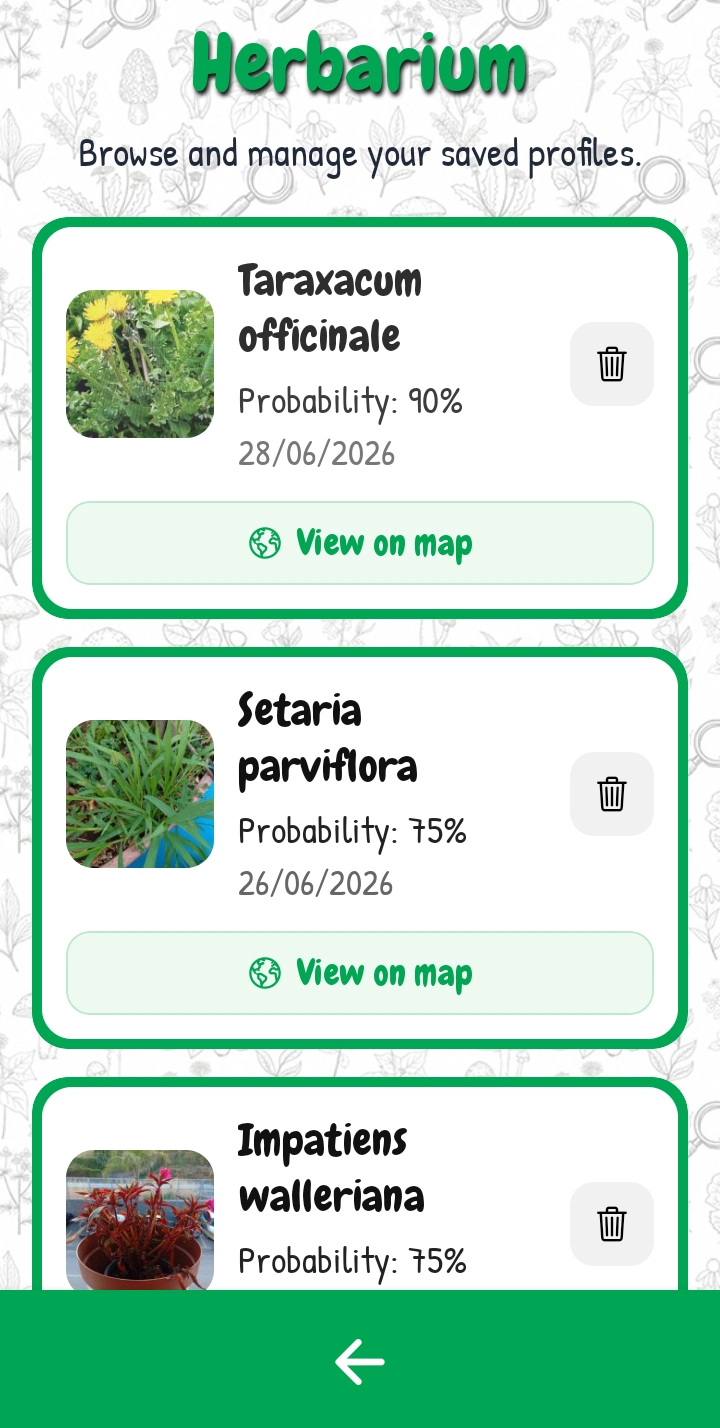View Taraxacum officinale on map
This screenshot has width=720, height=1428.
pyautogui.click(x=360, y=543)
